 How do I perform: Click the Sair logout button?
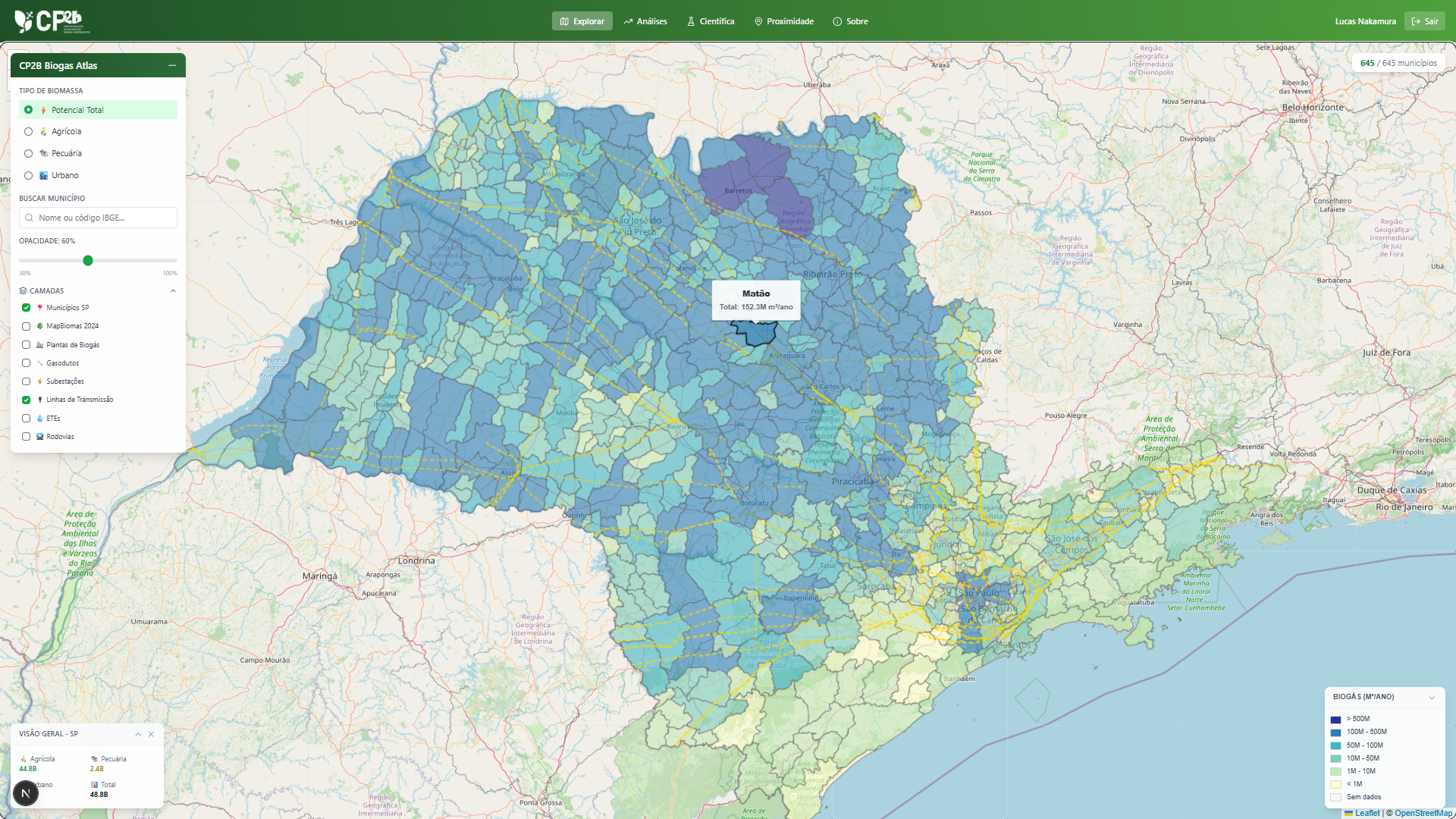(x=1425, y=20)
